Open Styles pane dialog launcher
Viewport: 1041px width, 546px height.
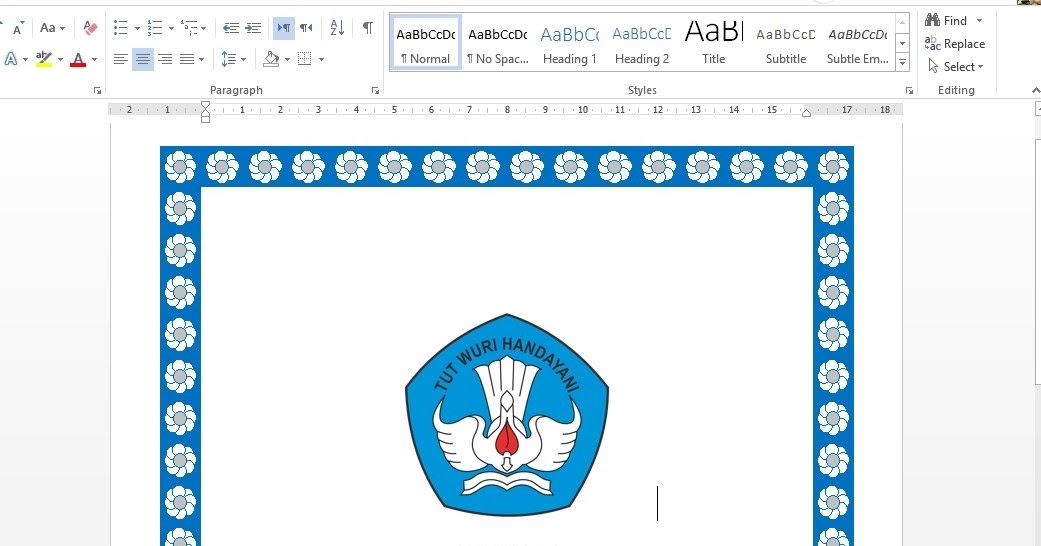coord(909,90)
